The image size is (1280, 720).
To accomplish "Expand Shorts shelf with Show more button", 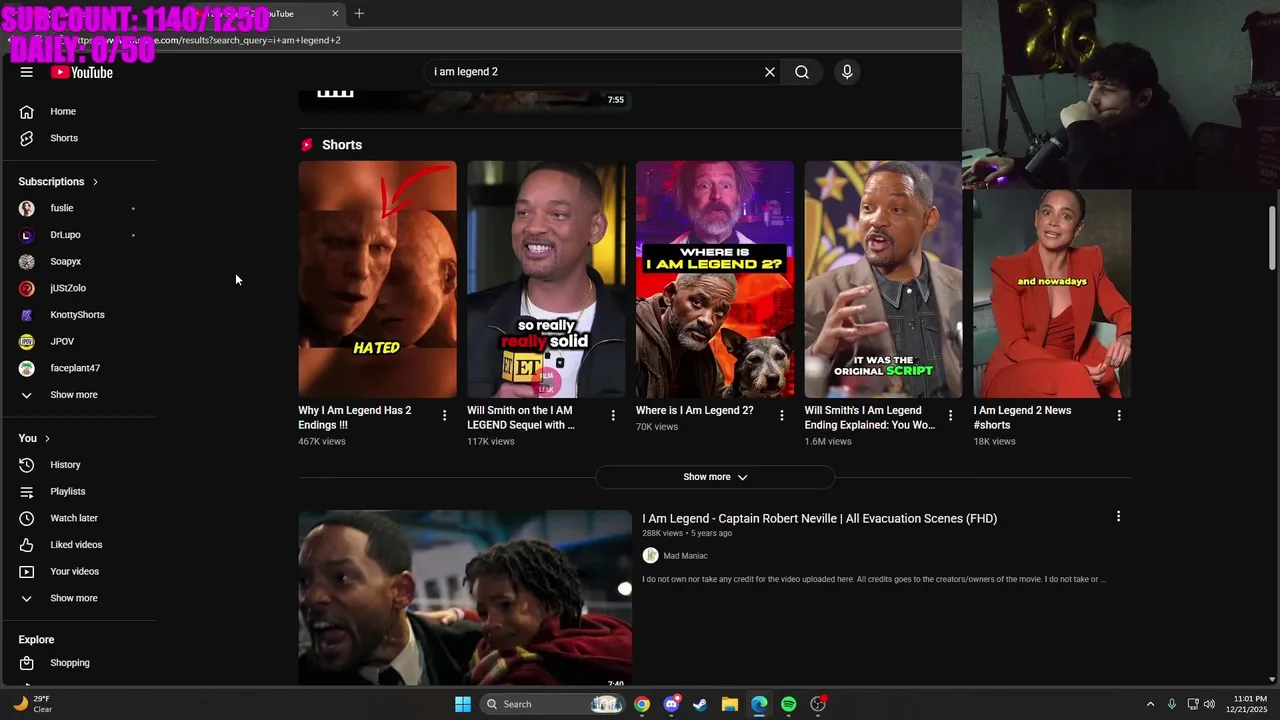I will pyautogui.click(x=715, y=477).
